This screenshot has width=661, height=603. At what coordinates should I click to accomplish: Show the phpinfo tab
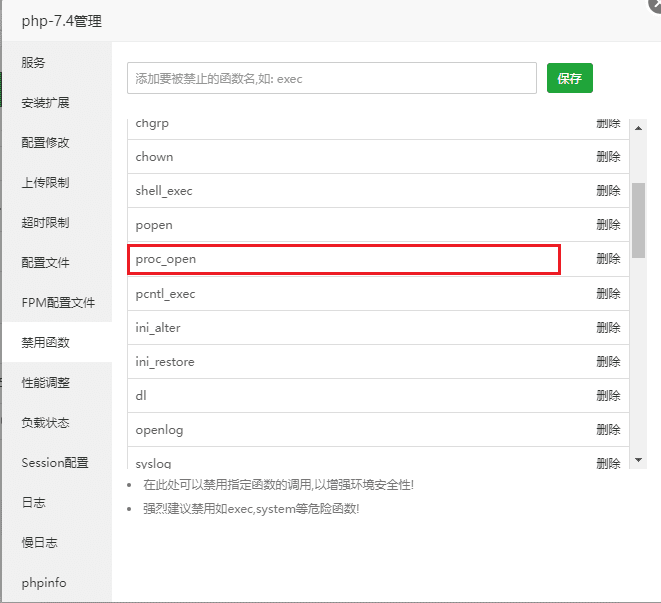(x=44, y=582)
